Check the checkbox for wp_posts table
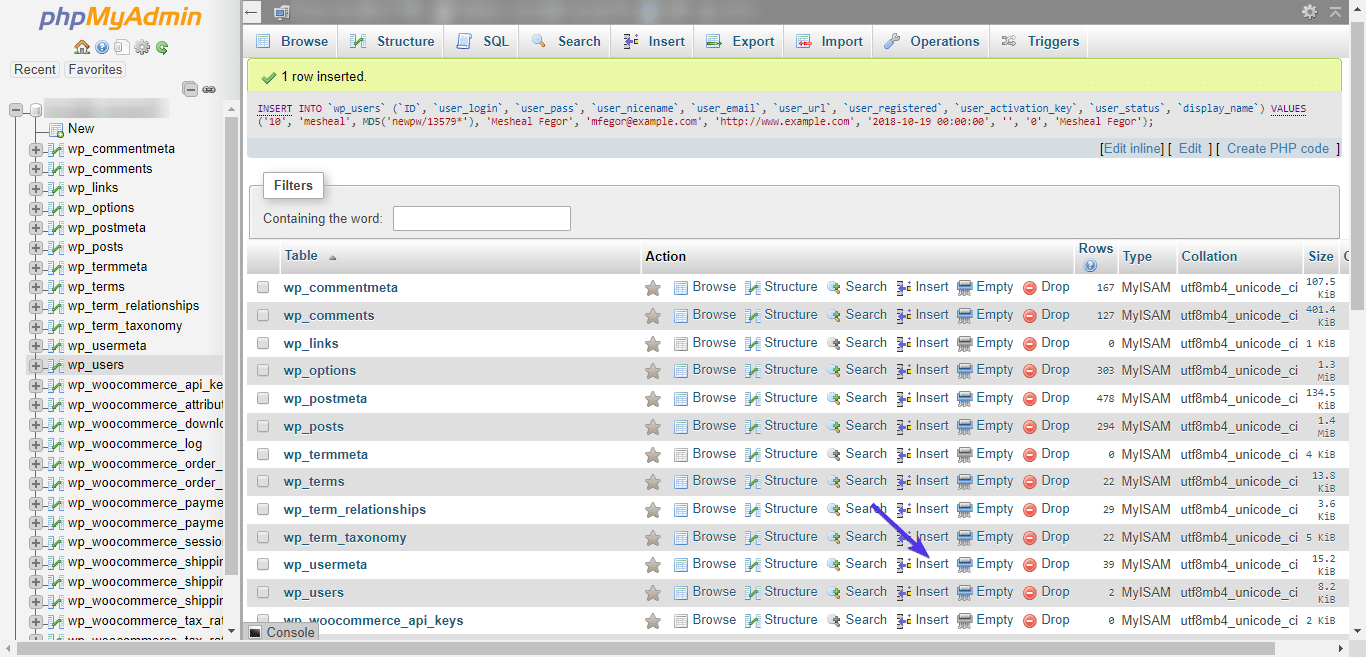1366x657 pixels. click(x=263, y=425)
